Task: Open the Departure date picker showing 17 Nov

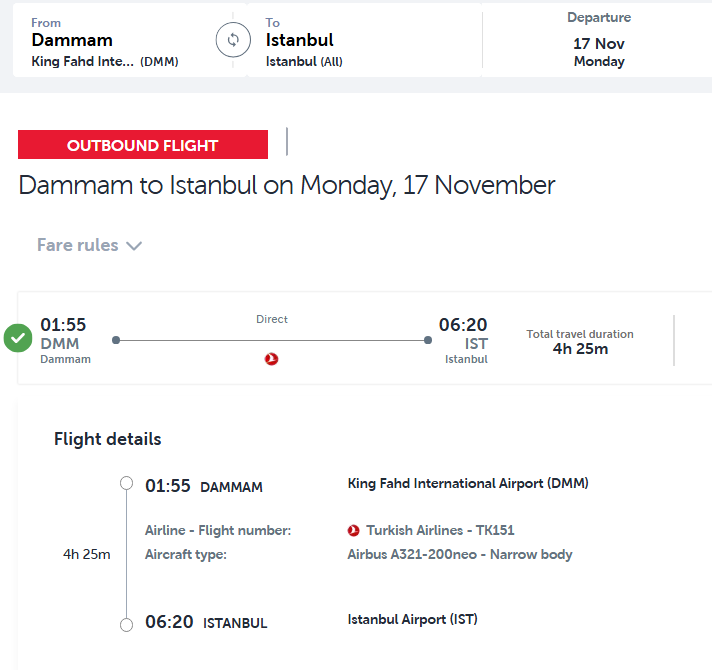Action: point(598,40)
